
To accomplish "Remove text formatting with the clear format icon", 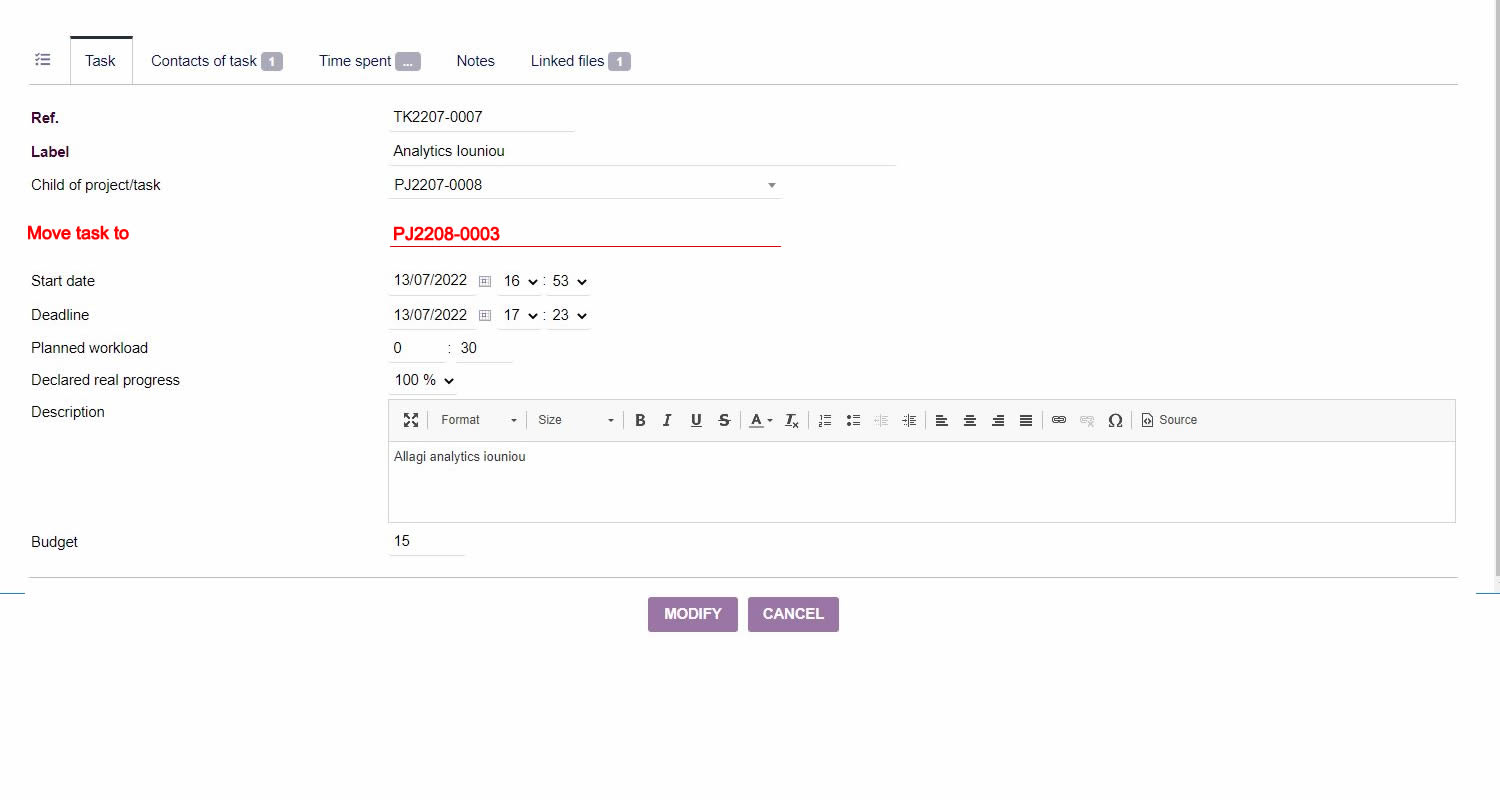I will point(790,420).
